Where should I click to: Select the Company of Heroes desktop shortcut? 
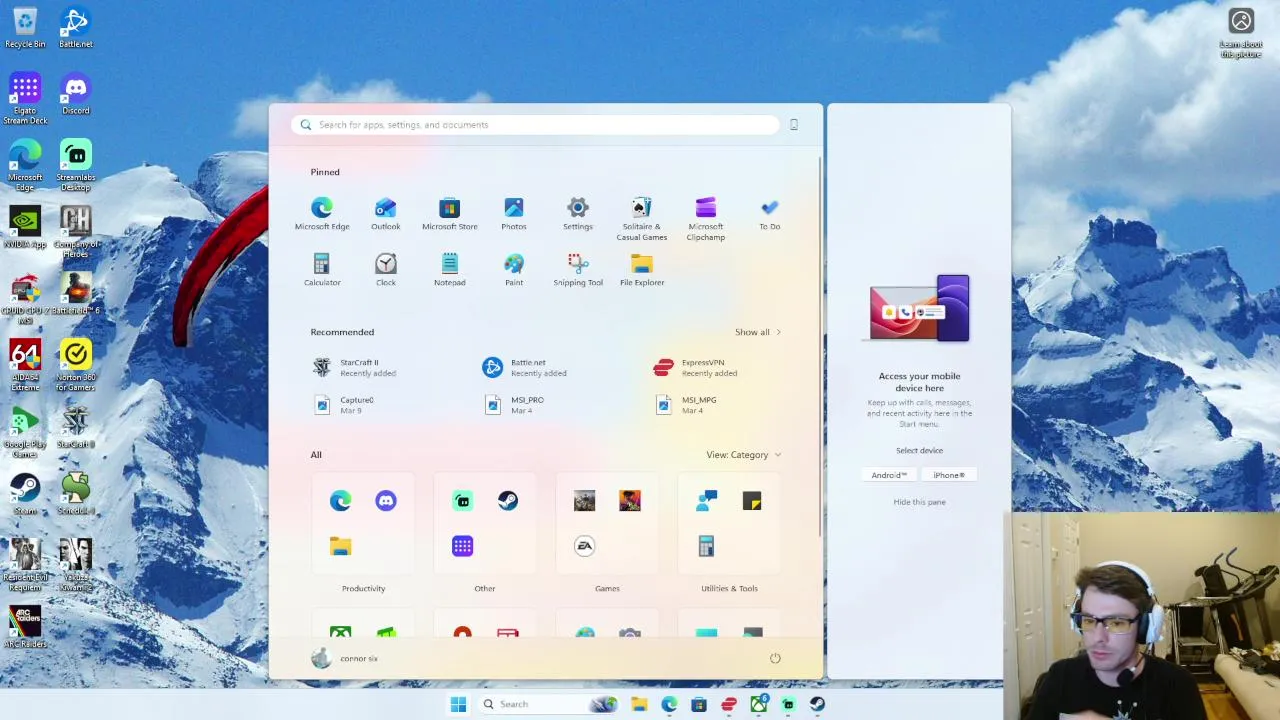[x=76, y=232]
